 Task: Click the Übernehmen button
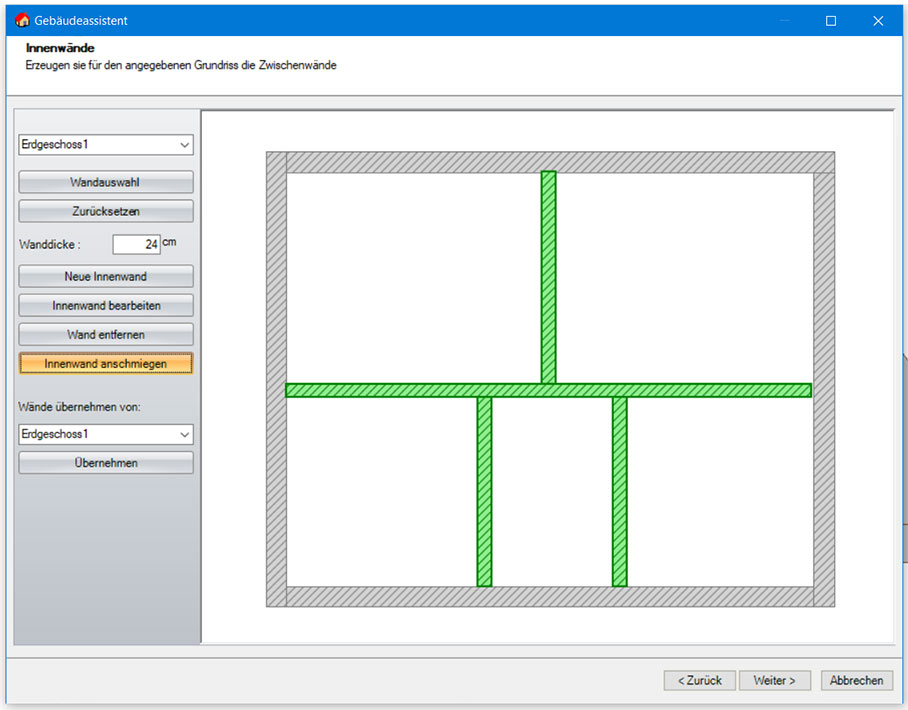106,463
